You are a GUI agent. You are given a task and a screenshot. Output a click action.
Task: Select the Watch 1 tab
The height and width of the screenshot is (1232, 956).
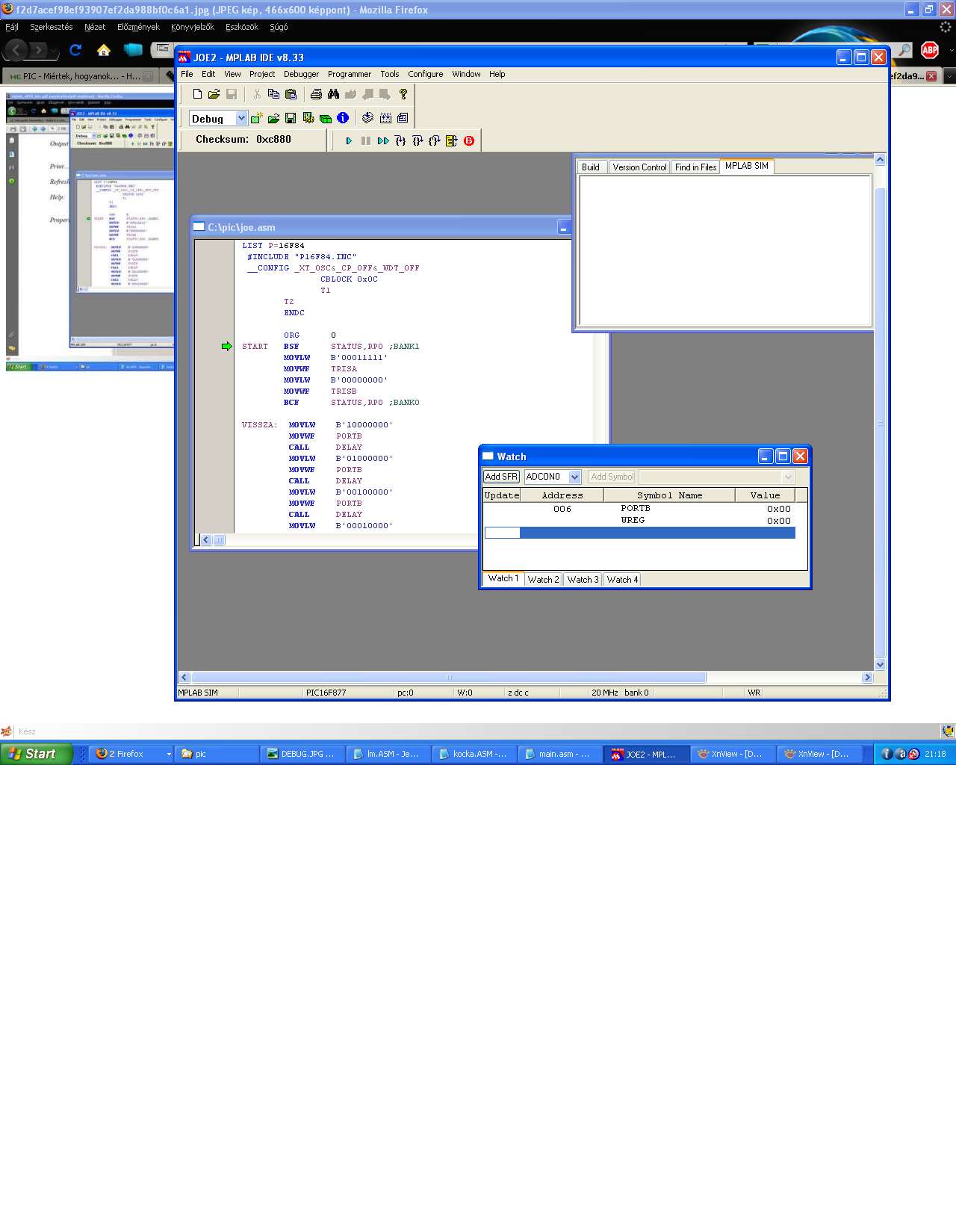click(503, 578)
